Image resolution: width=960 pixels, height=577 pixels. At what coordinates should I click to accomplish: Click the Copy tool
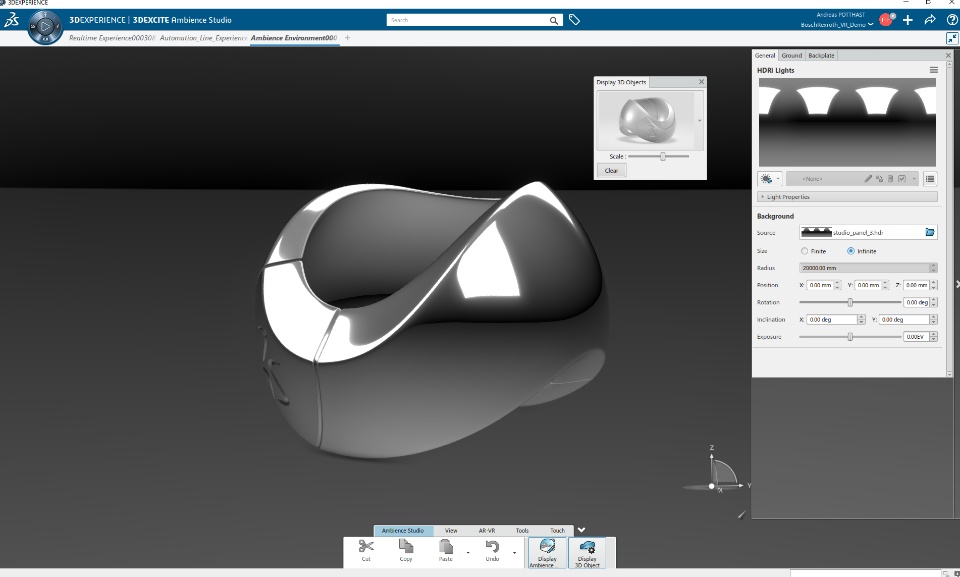(406, 549)
